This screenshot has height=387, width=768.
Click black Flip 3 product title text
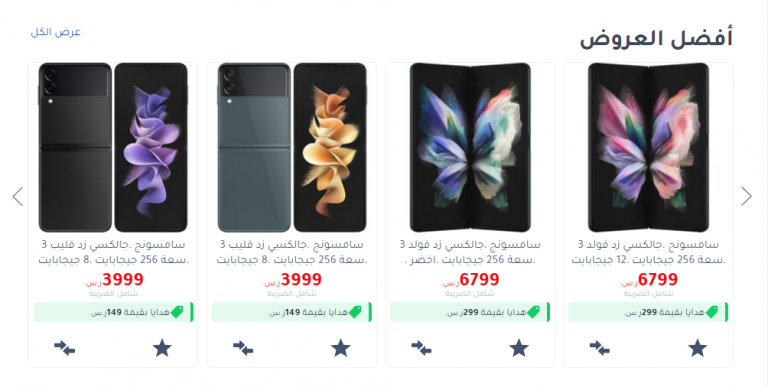click(x=113, y=252)
